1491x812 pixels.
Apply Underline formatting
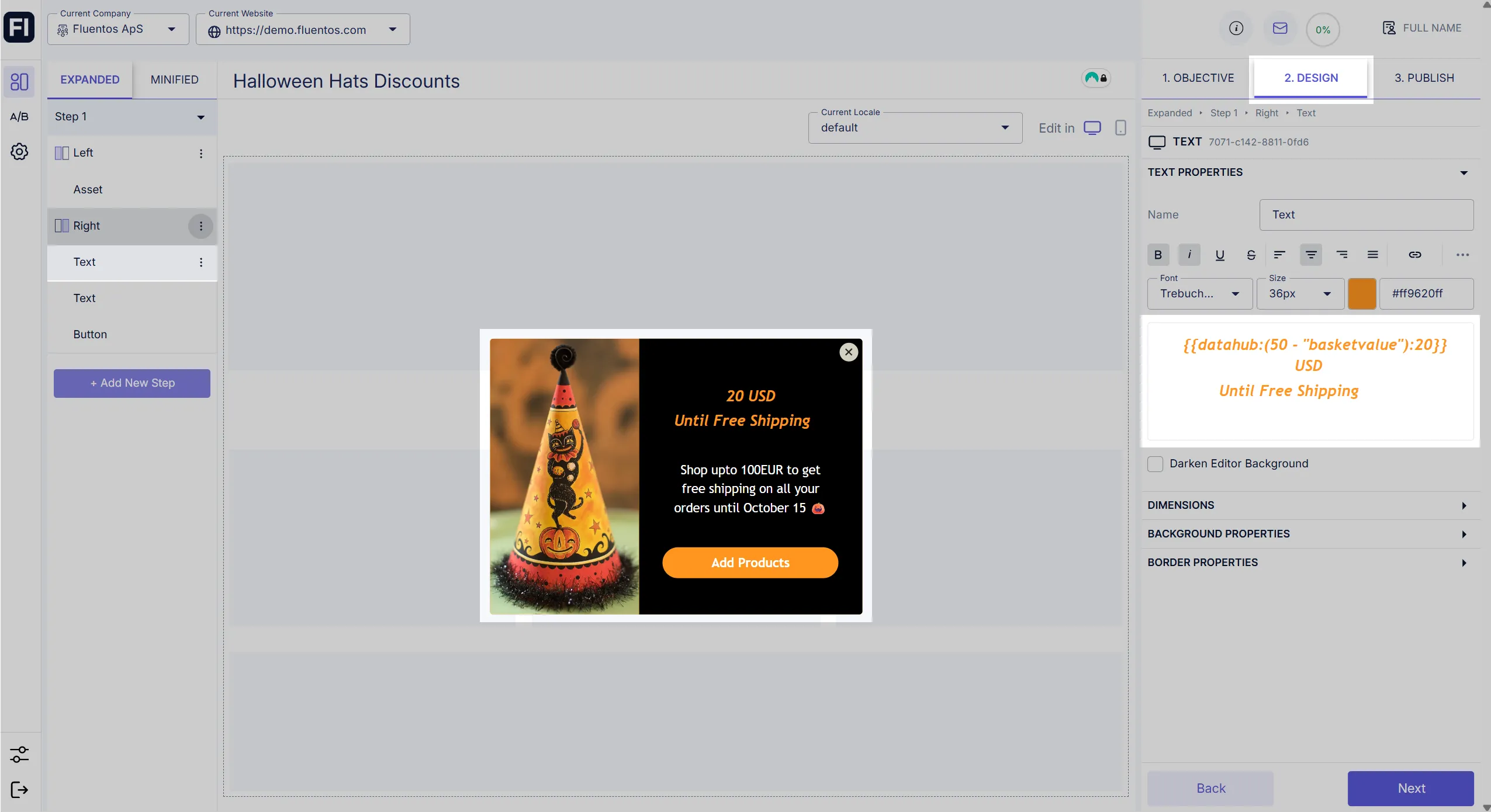coord(1220,255)
